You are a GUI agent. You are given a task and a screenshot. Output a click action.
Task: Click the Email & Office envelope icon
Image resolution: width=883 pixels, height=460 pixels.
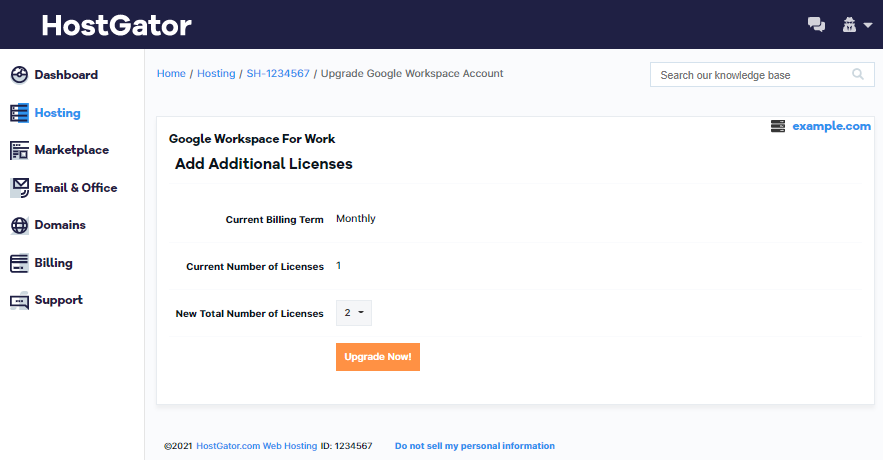click(x=20, y=187)
